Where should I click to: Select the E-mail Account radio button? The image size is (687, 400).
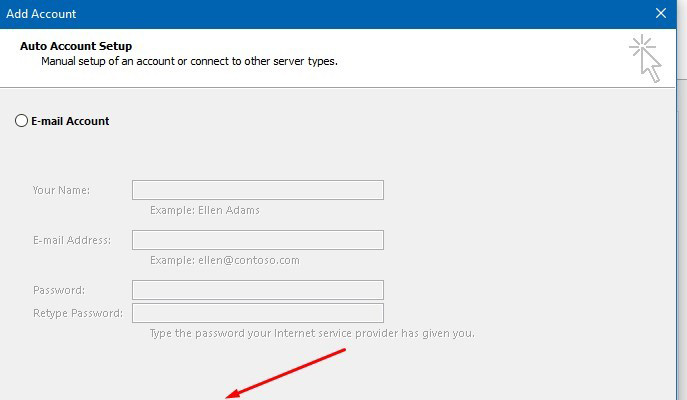(x=22, y=121)
